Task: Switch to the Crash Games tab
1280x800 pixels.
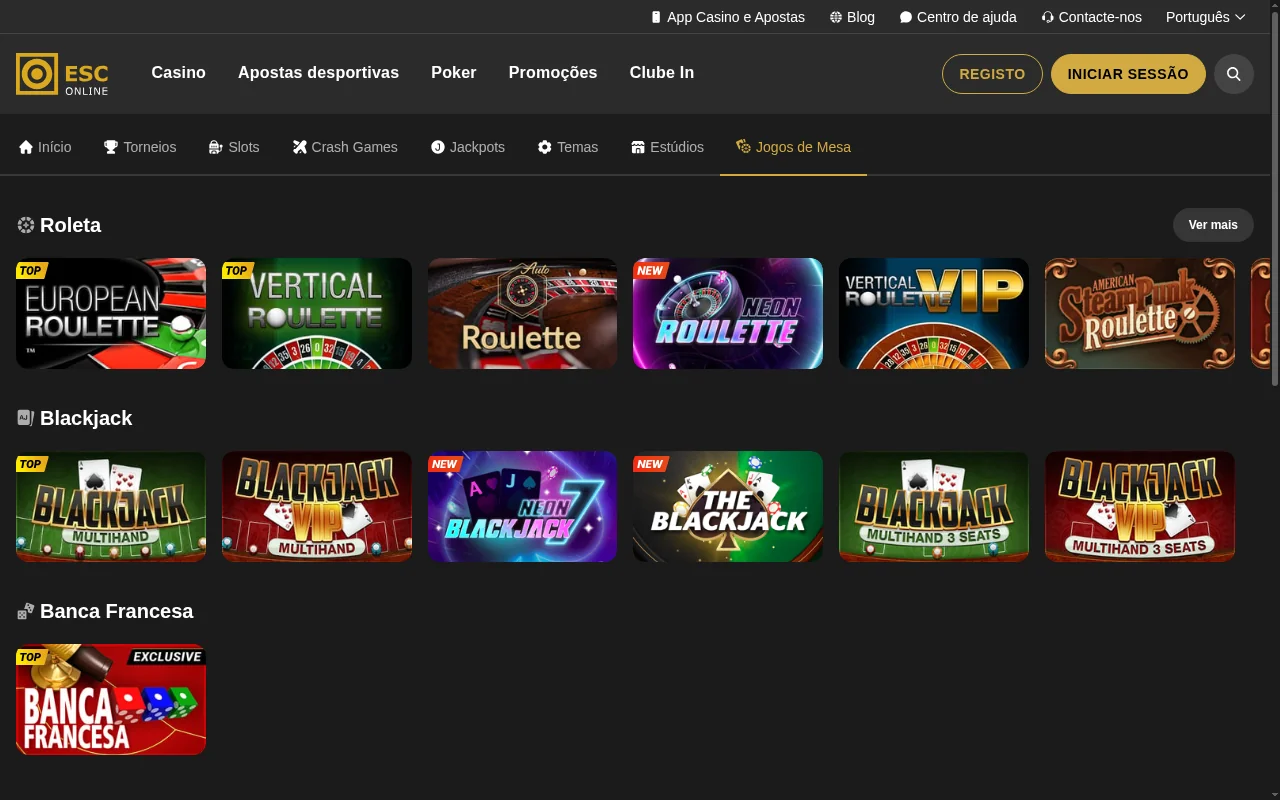Action: 345,147
